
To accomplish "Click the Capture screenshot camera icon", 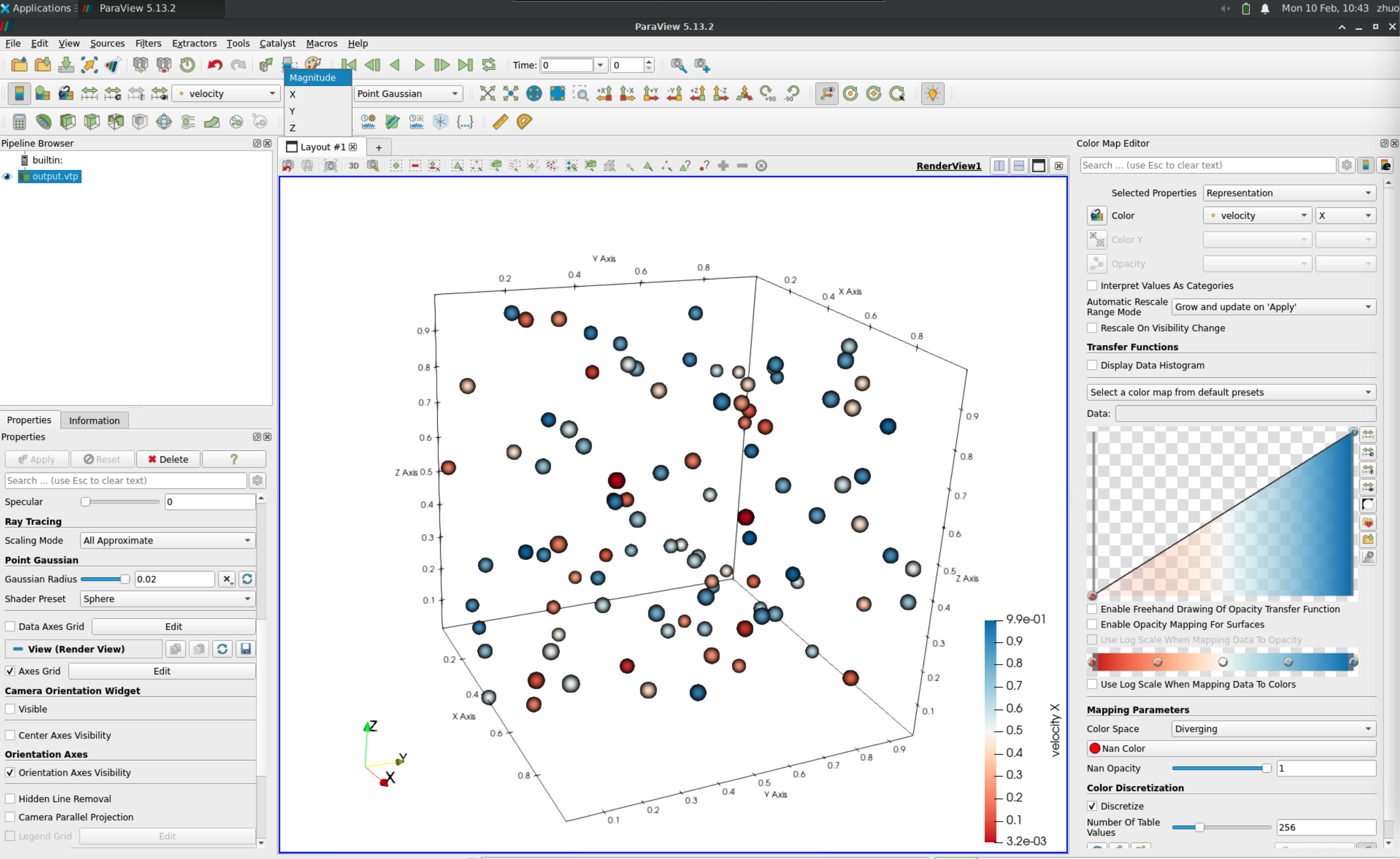I will coord(330,165).
